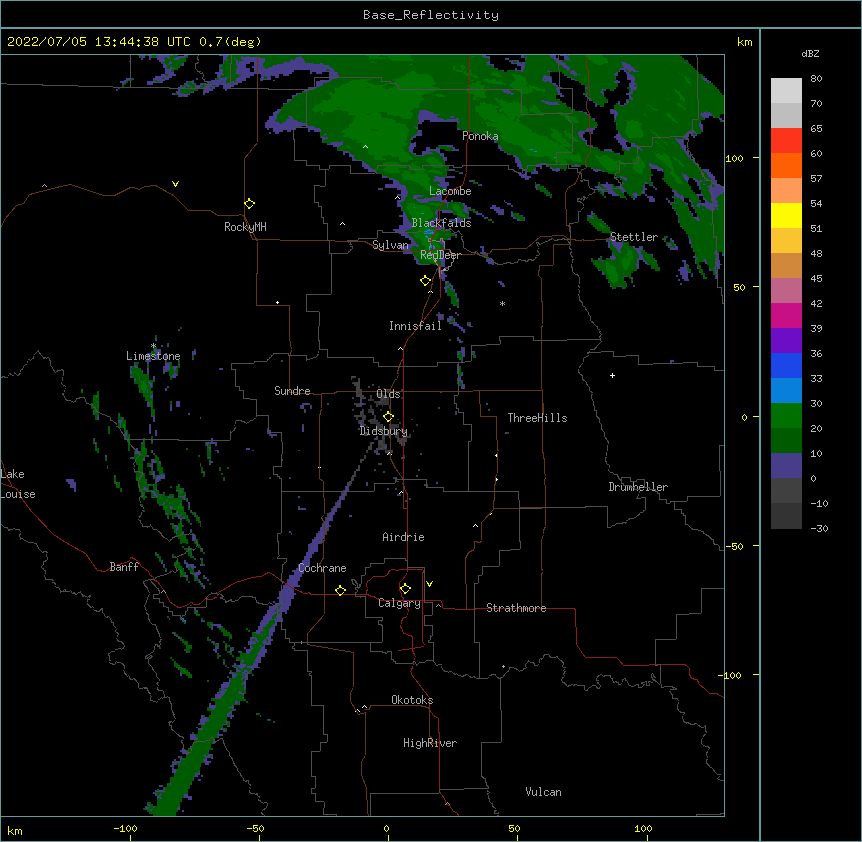862x842 pixels.
Task: Click the yellow V marker right of Calgary
Action: tap(429, 584)
